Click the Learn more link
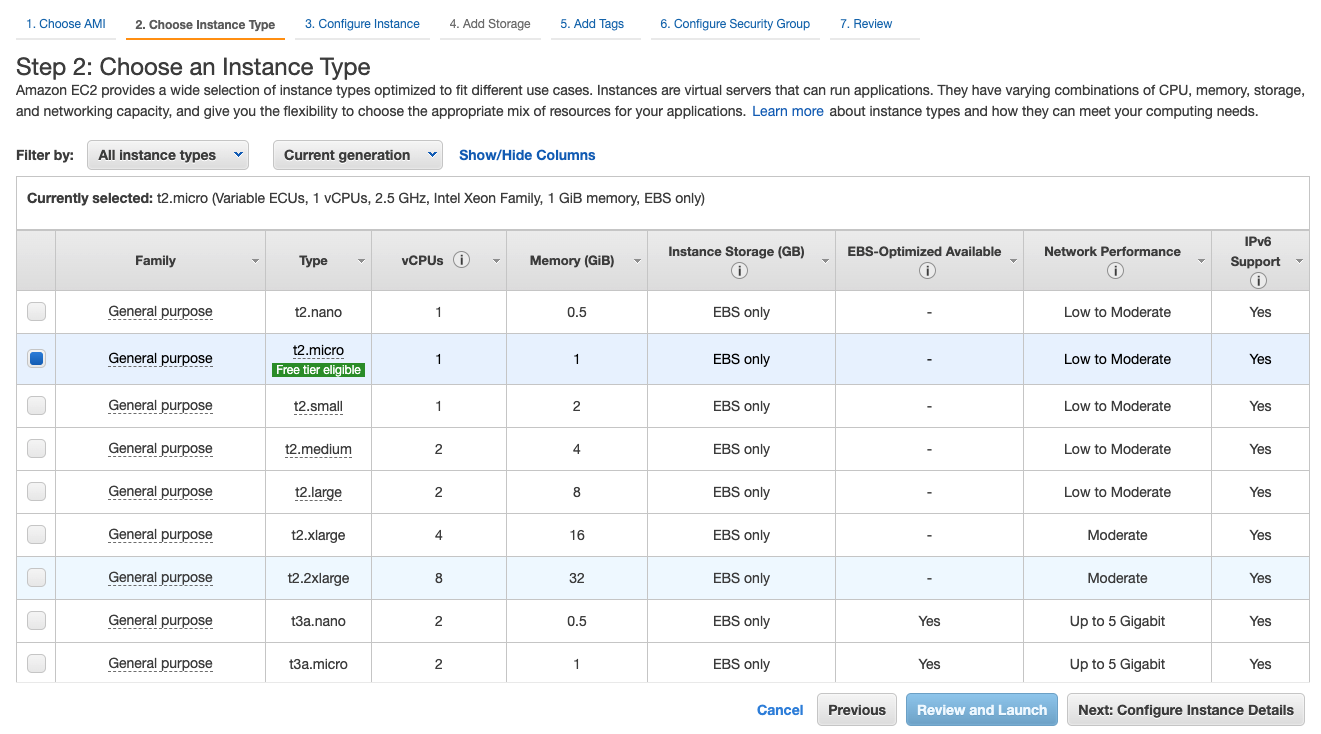Screen dimensions: 1321x734 [x=788, y=111]
